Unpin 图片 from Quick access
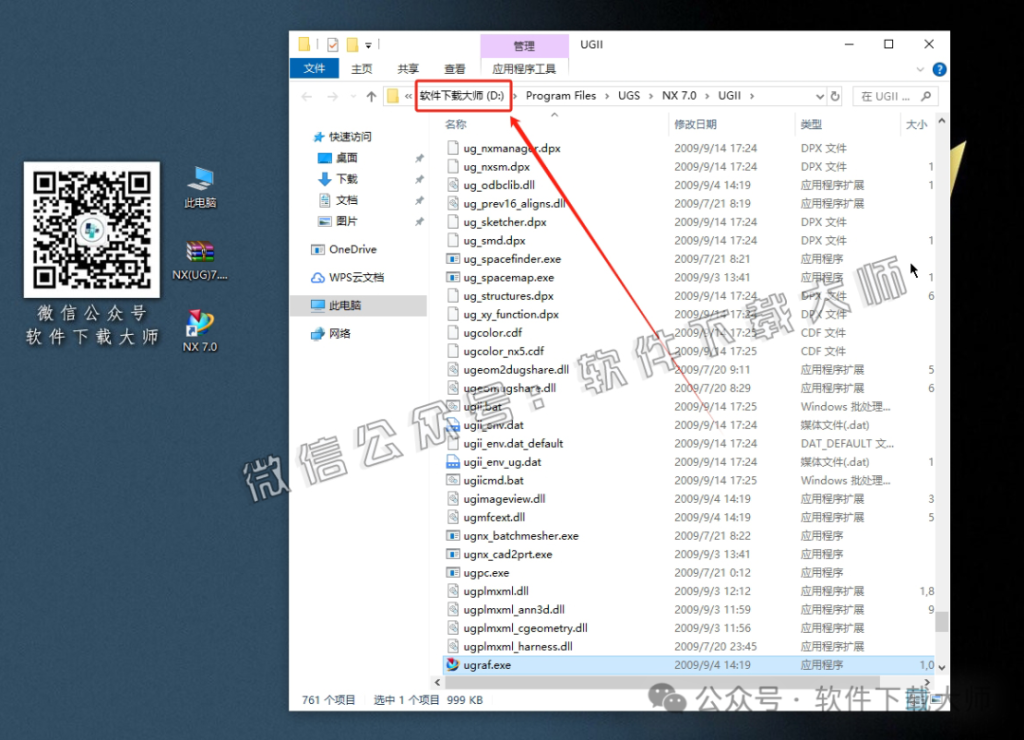This screenshot has height=740, width=1024. pyautogui.click(x=421, y=221)
